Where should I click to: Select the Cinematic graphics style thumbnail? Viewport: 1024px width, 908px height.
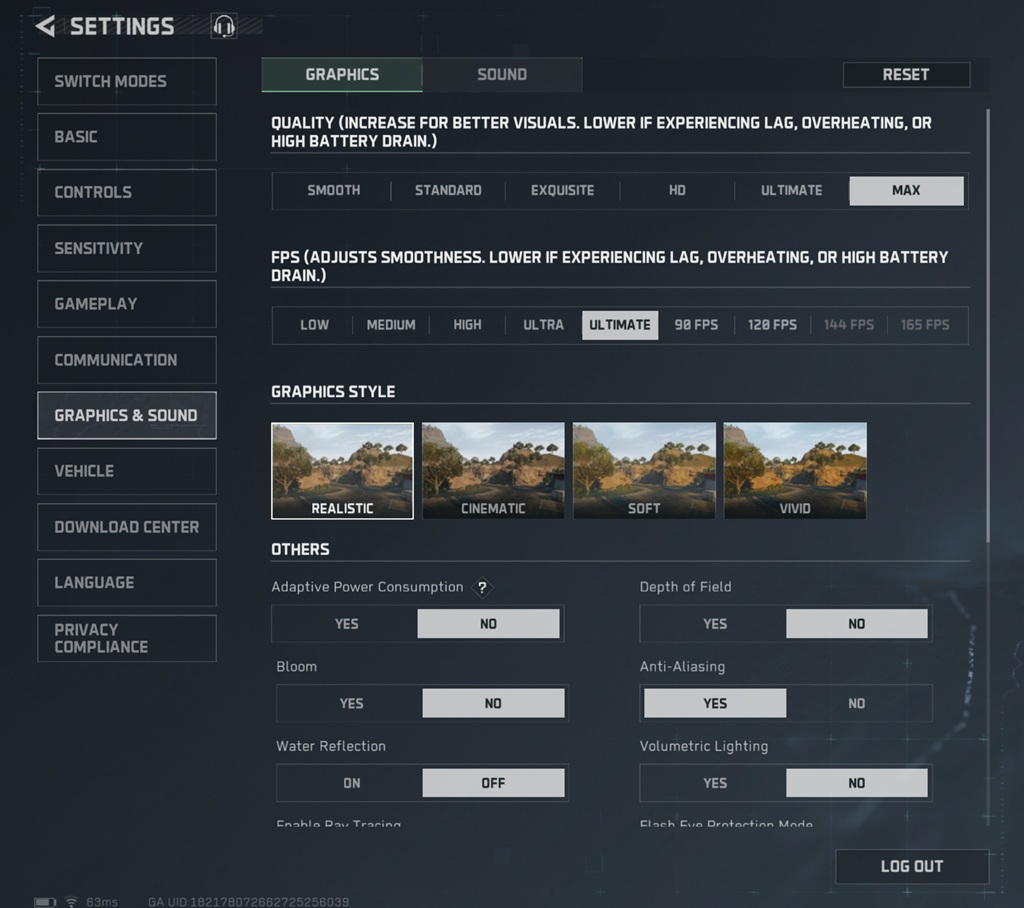pyautogui.click(x=493, y=470)
